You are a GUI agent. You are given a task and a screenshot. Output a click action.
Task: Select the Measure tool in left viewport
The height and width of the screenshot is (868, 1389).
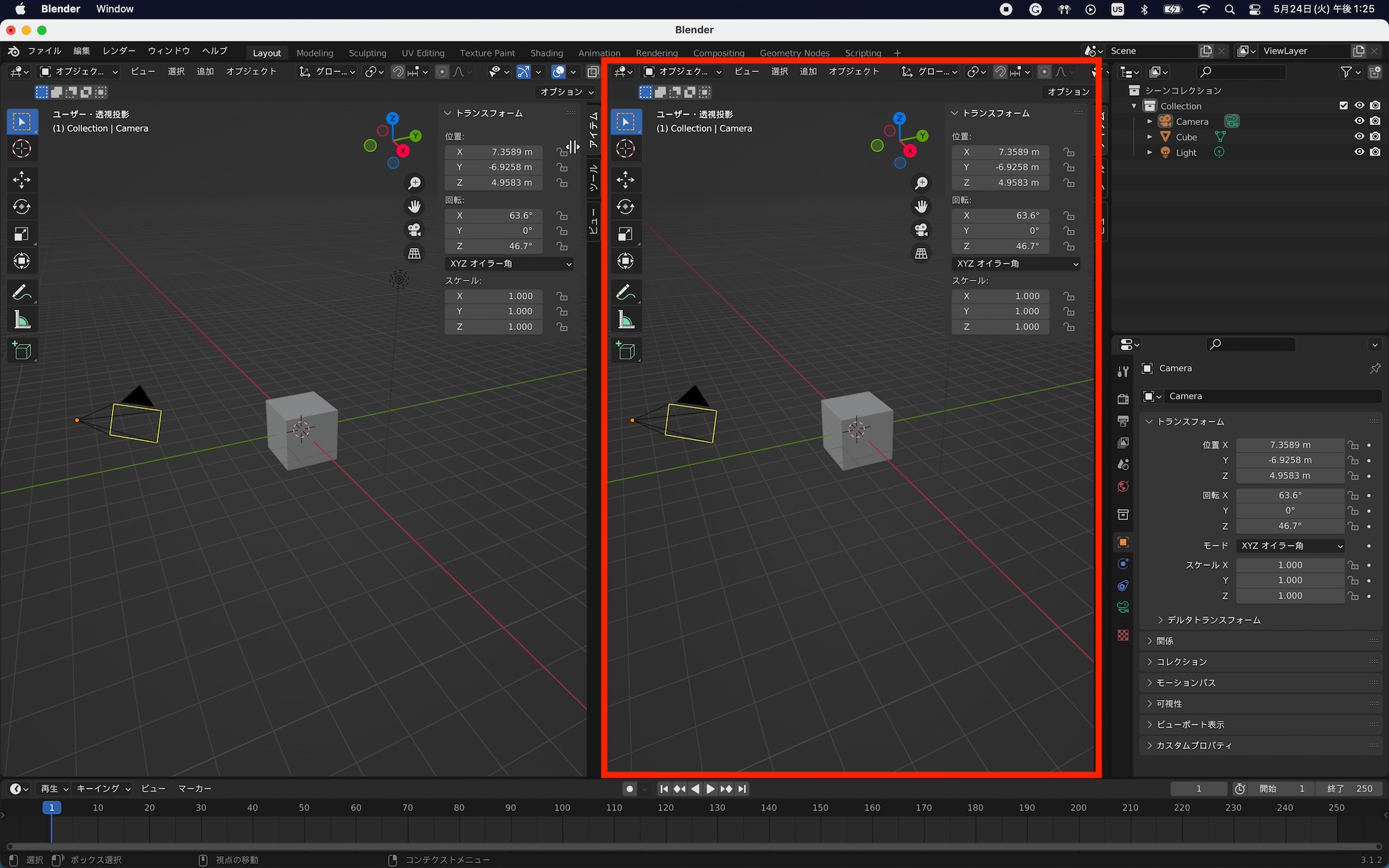[x=22, y=320]
